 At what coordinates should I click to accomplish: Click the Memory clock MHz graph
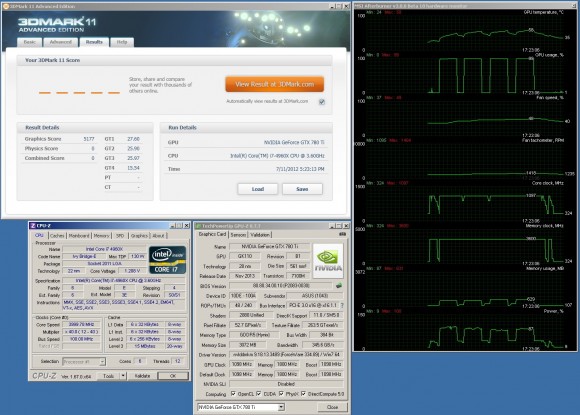[x=464, y=246]
